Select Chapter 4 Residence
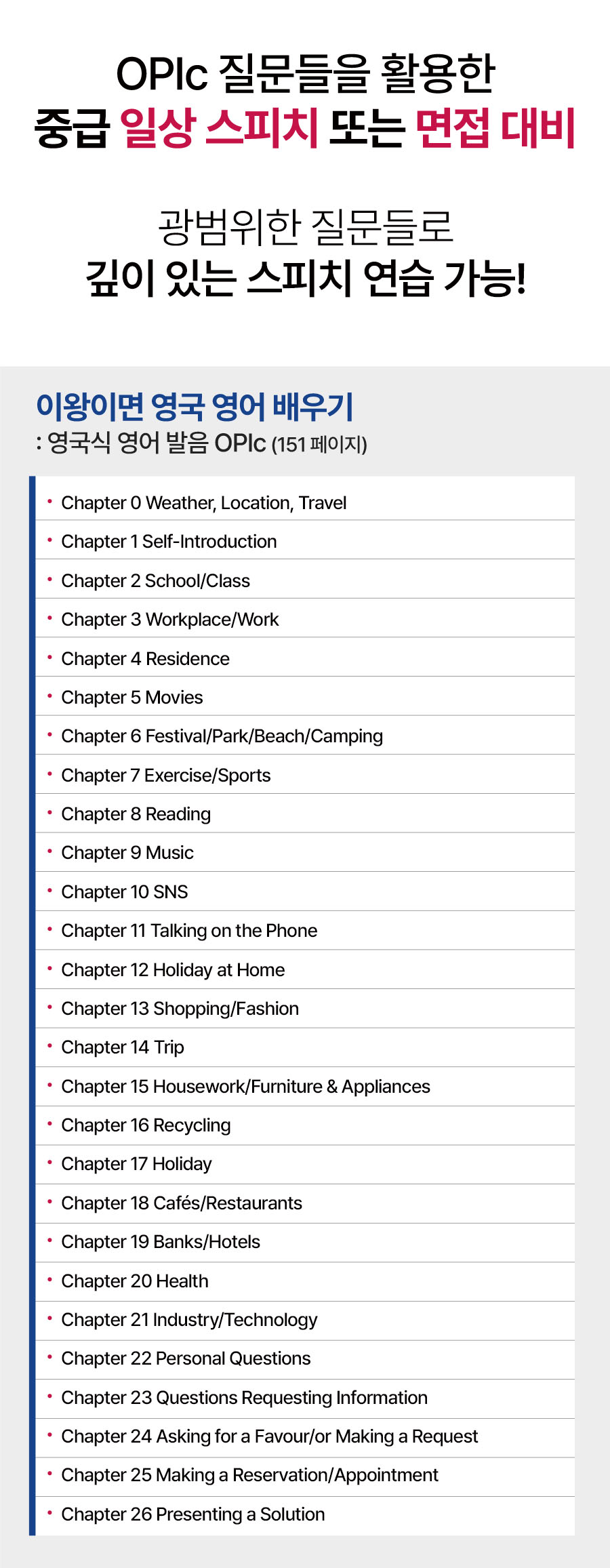The image size is (610, 1568). click(x=145, y=659)
